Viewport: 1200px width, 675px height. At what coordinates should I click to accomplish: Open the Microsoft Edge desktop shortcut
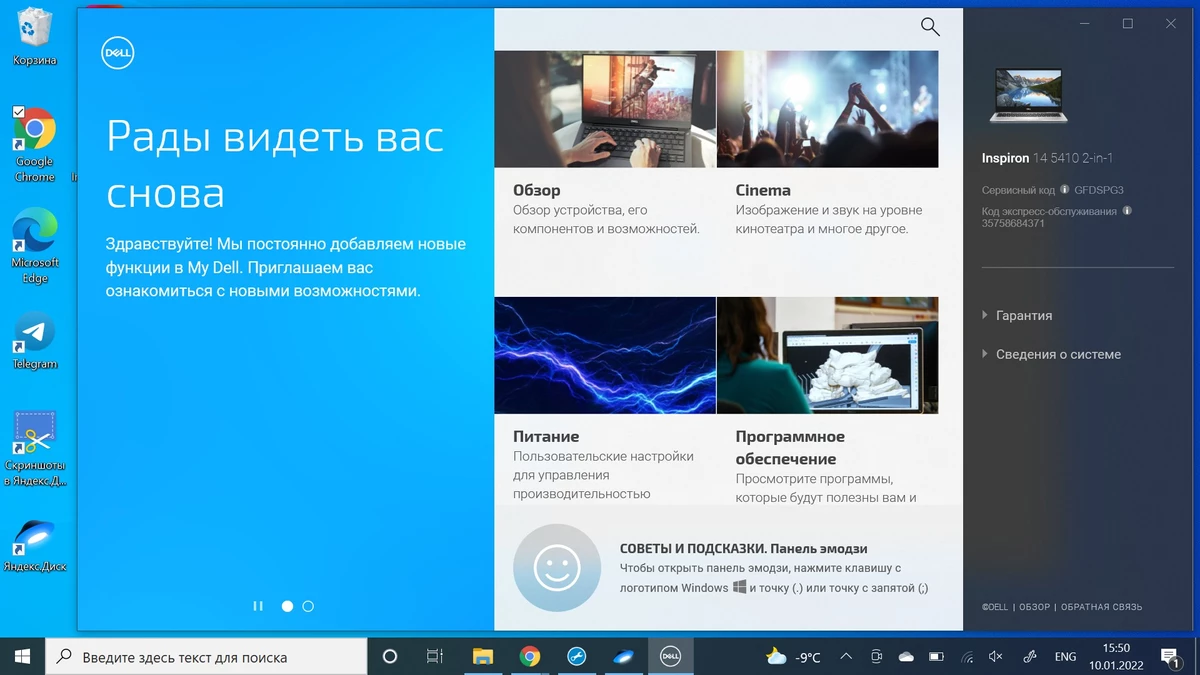click(x=35, y=246)
